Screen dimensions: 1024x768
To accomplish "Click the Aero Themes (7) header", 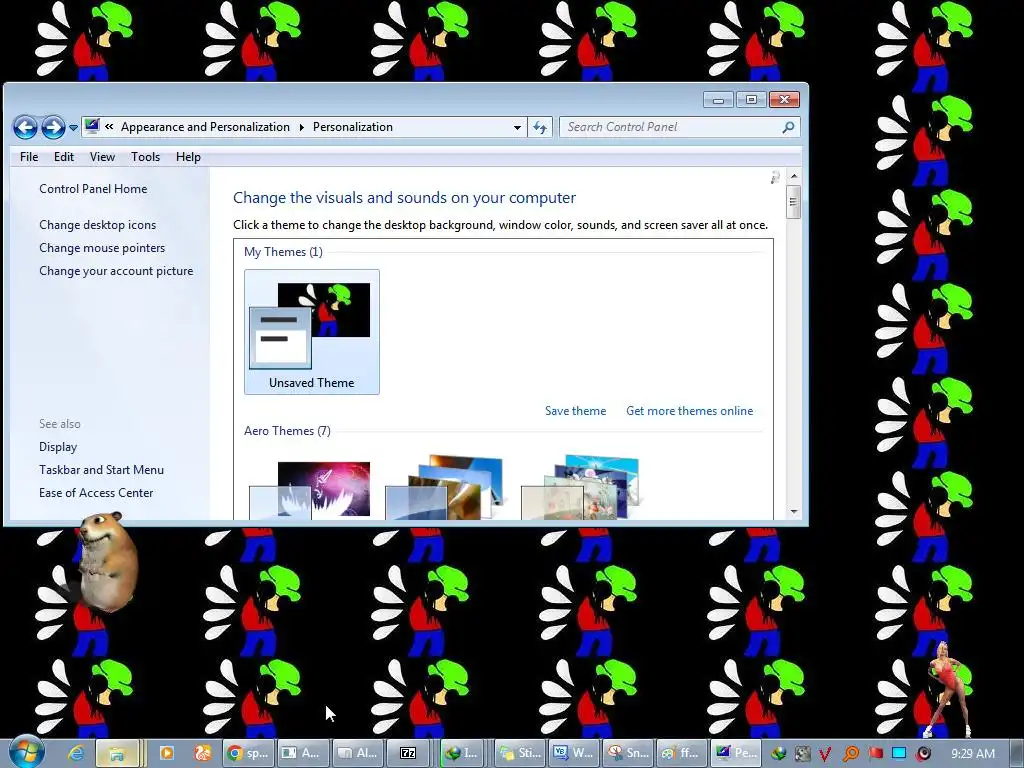I will pyautogui.click(x=287, y=431).
